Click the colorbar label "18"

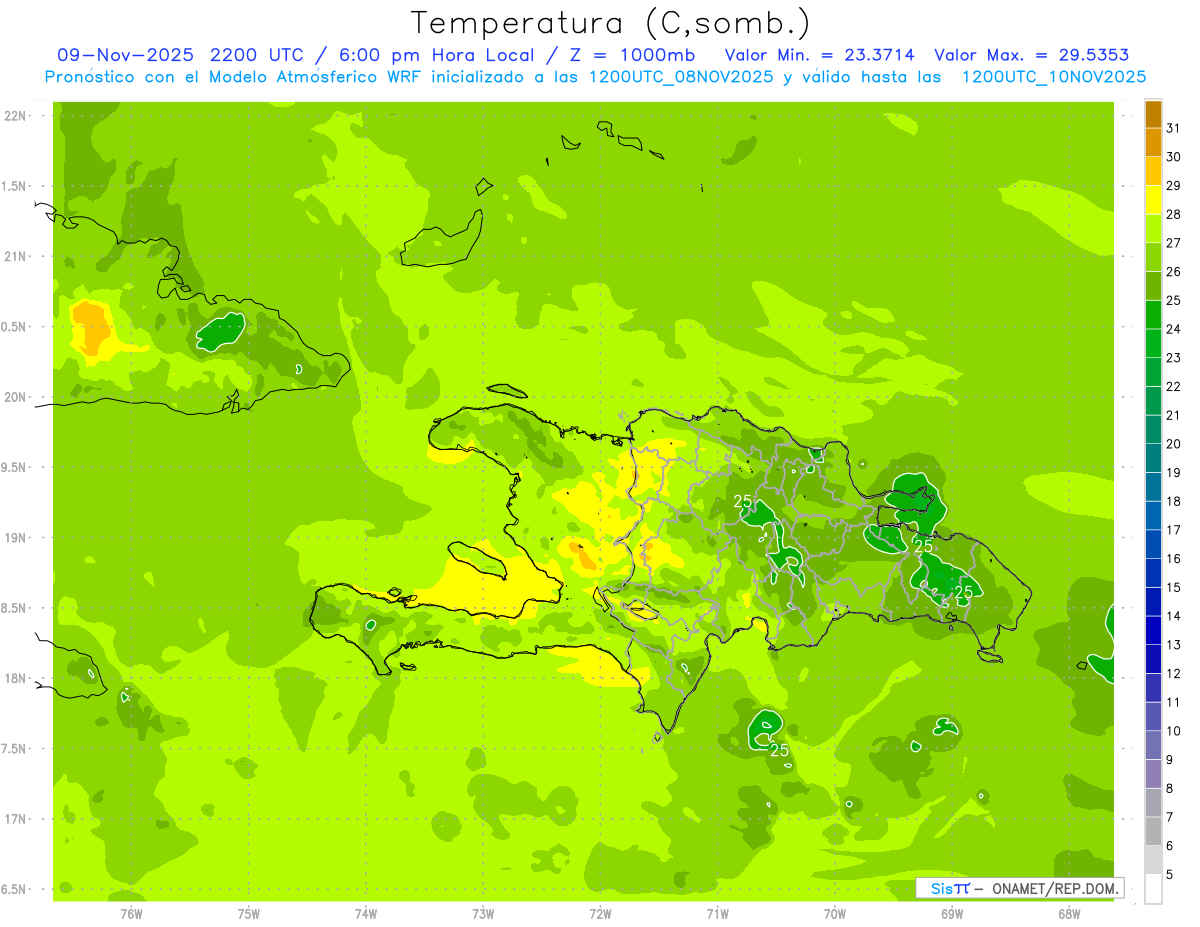(1173, 501)
